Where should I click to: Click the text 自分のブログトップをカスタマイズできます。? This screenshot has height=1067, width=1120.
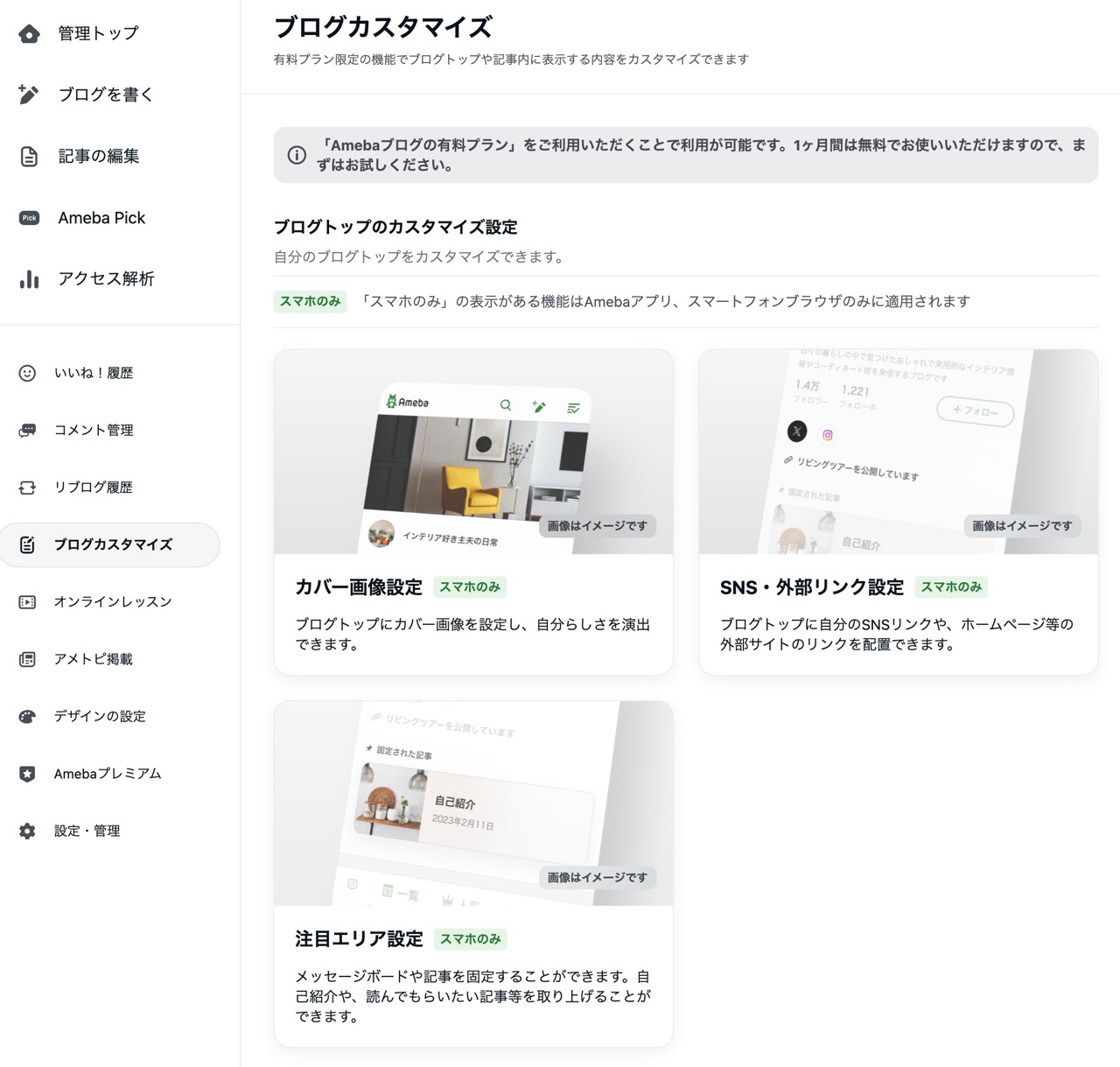pos(421,257)
